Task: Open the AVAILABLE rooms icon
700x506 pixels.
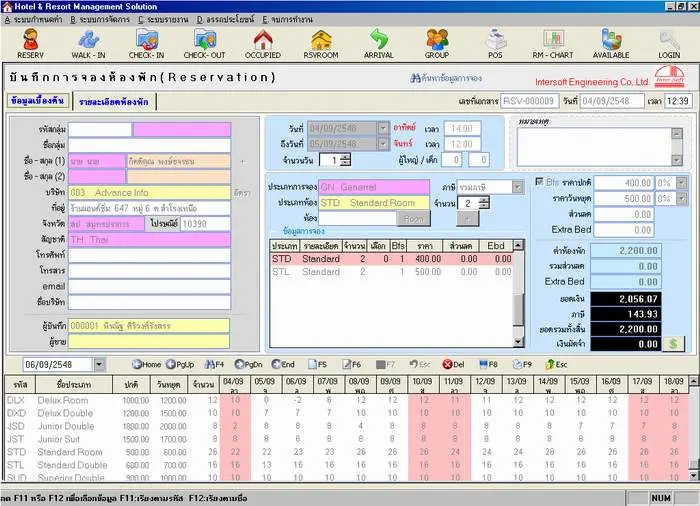Action: (x=611, y=43)
